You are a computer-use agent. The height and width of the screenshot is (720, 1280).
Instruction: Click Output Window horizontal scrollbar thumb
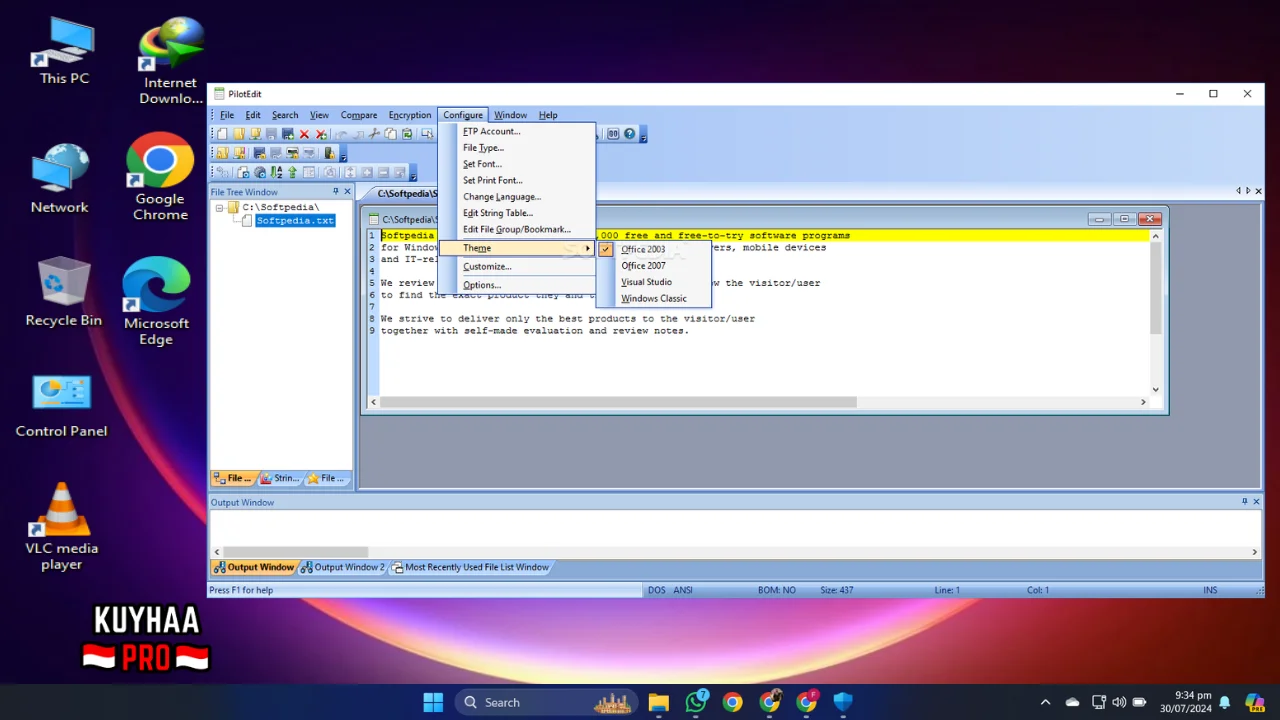pos(295,552)
